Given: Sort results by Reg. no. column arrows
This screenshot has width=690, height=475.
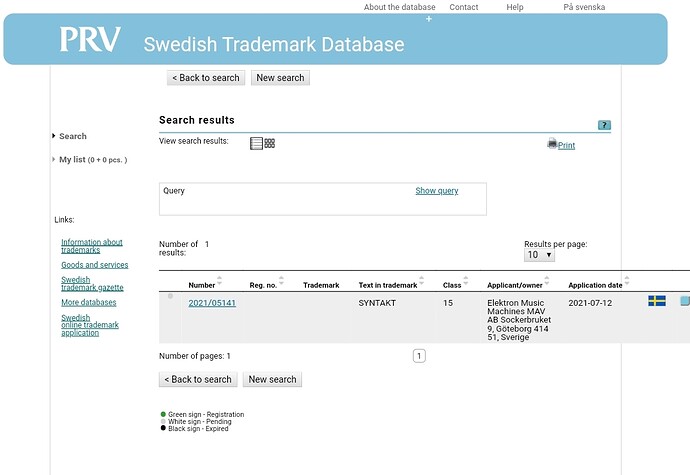Looking at the screenshot, I should coord(281,281).
